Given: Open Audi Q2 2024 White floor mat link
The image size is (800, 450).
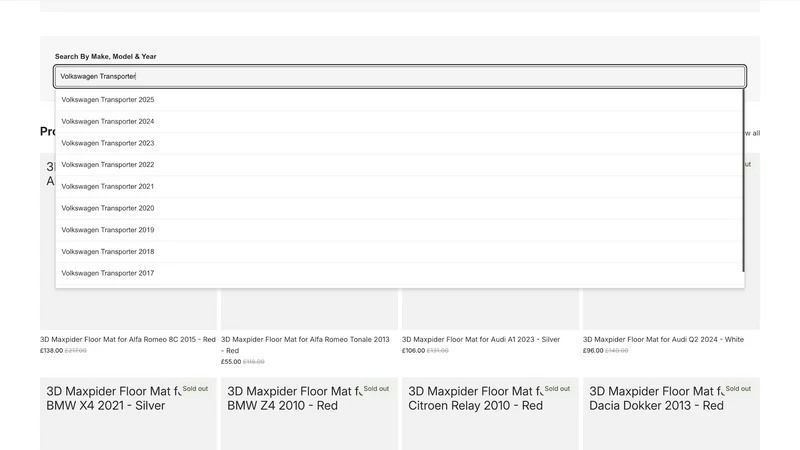Looking at the screenshot, I should click(x=663, y=339).
